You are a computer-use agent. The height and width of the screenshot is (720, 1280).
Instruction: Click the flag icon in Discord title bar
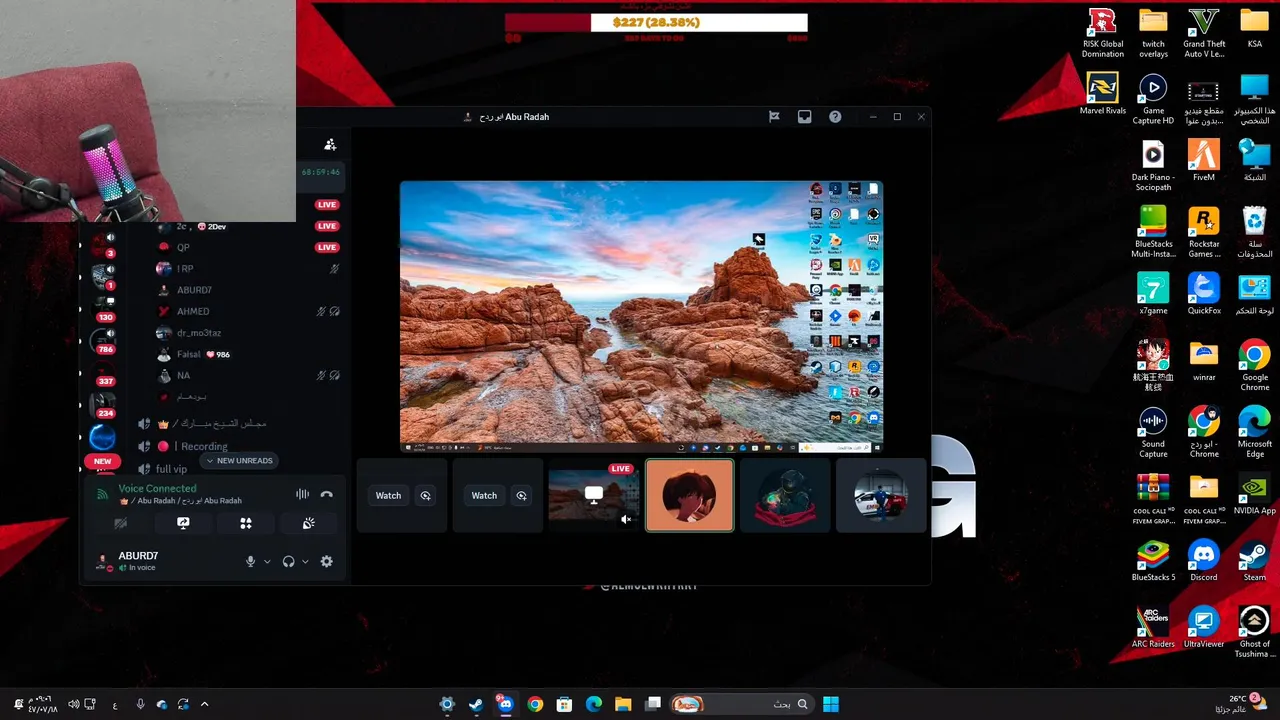point(773,117)
